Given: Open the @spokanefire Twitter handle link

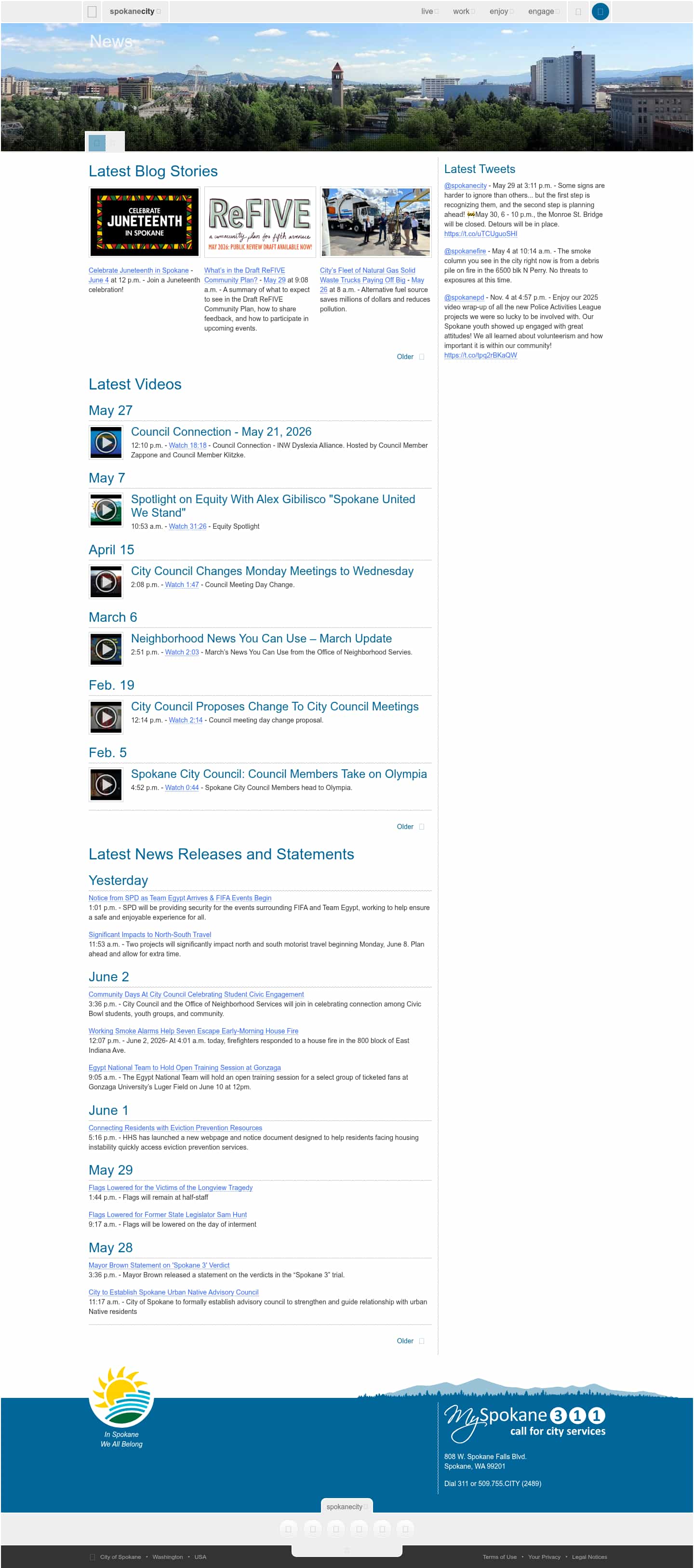Looking at the screenshot, I should coord(465,251).
